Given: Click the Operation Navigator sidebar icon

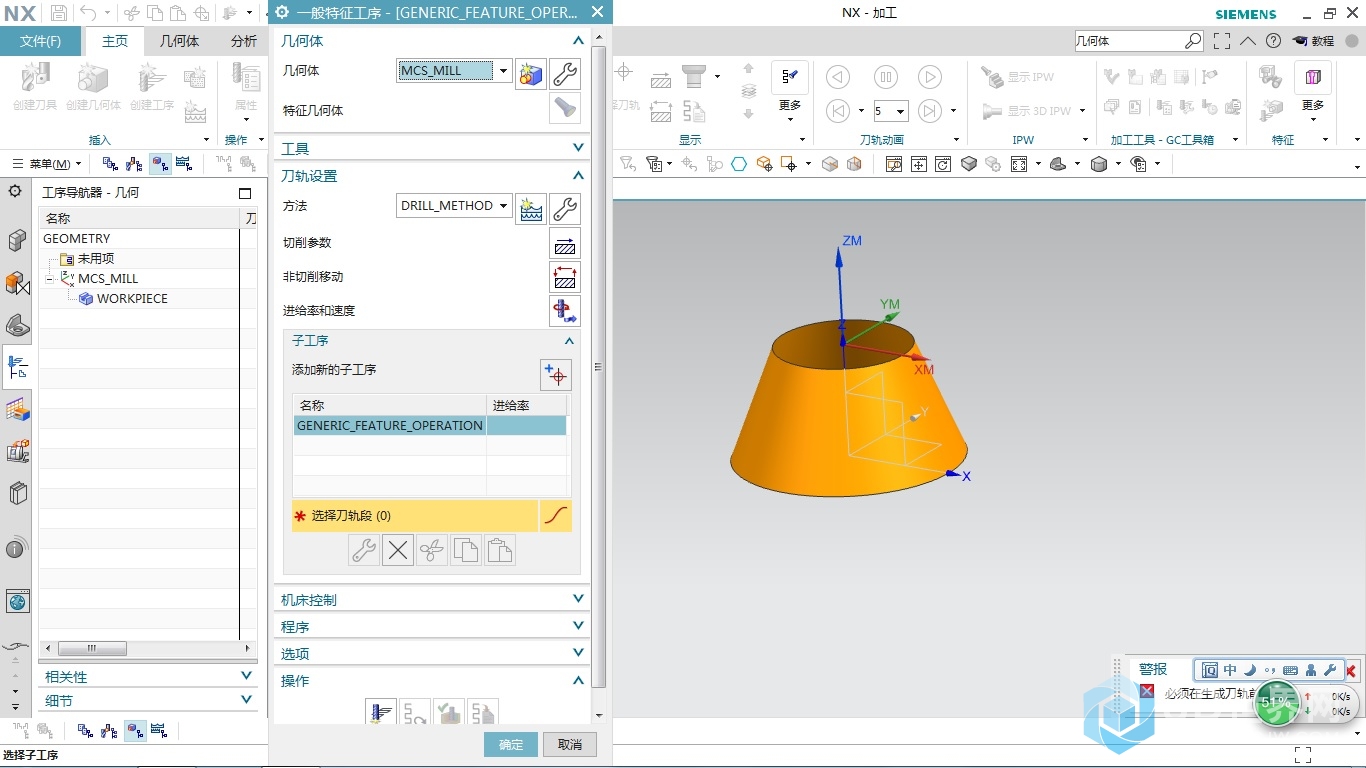Looking at the screenshot, I should [17, 367].
